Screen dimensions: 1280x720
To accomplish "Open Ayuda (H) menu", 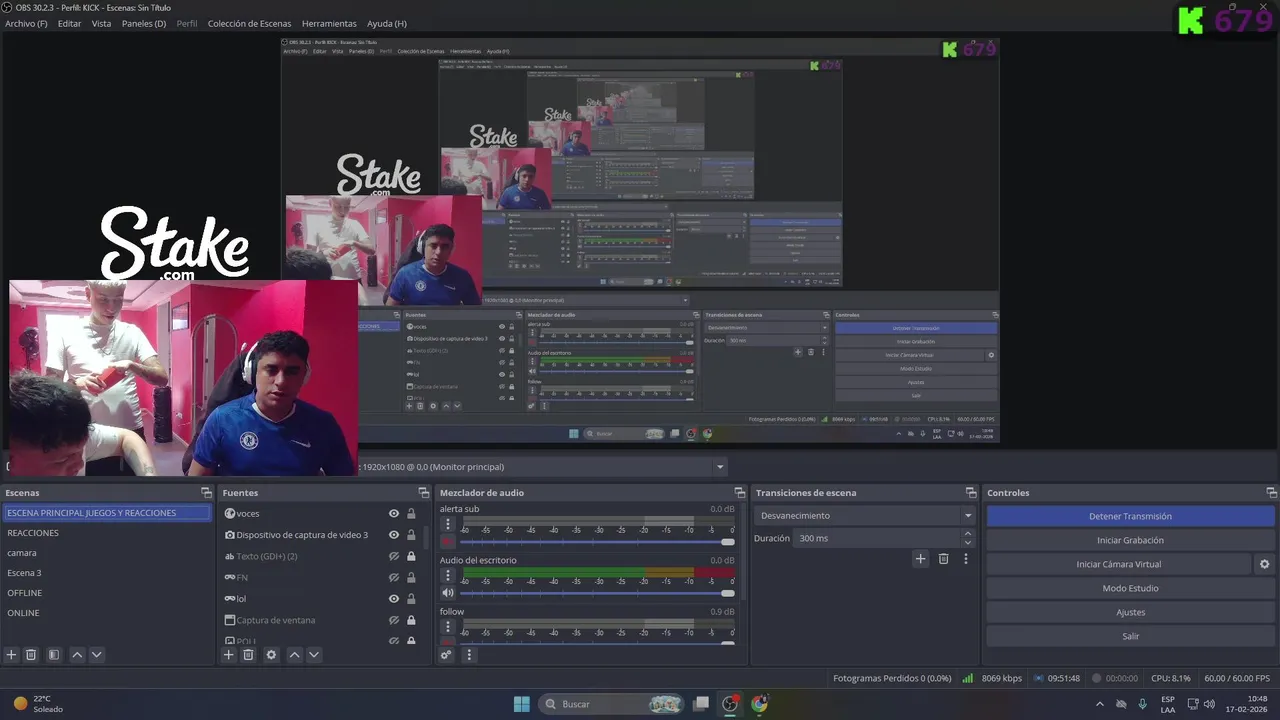I will pos(386,23).
